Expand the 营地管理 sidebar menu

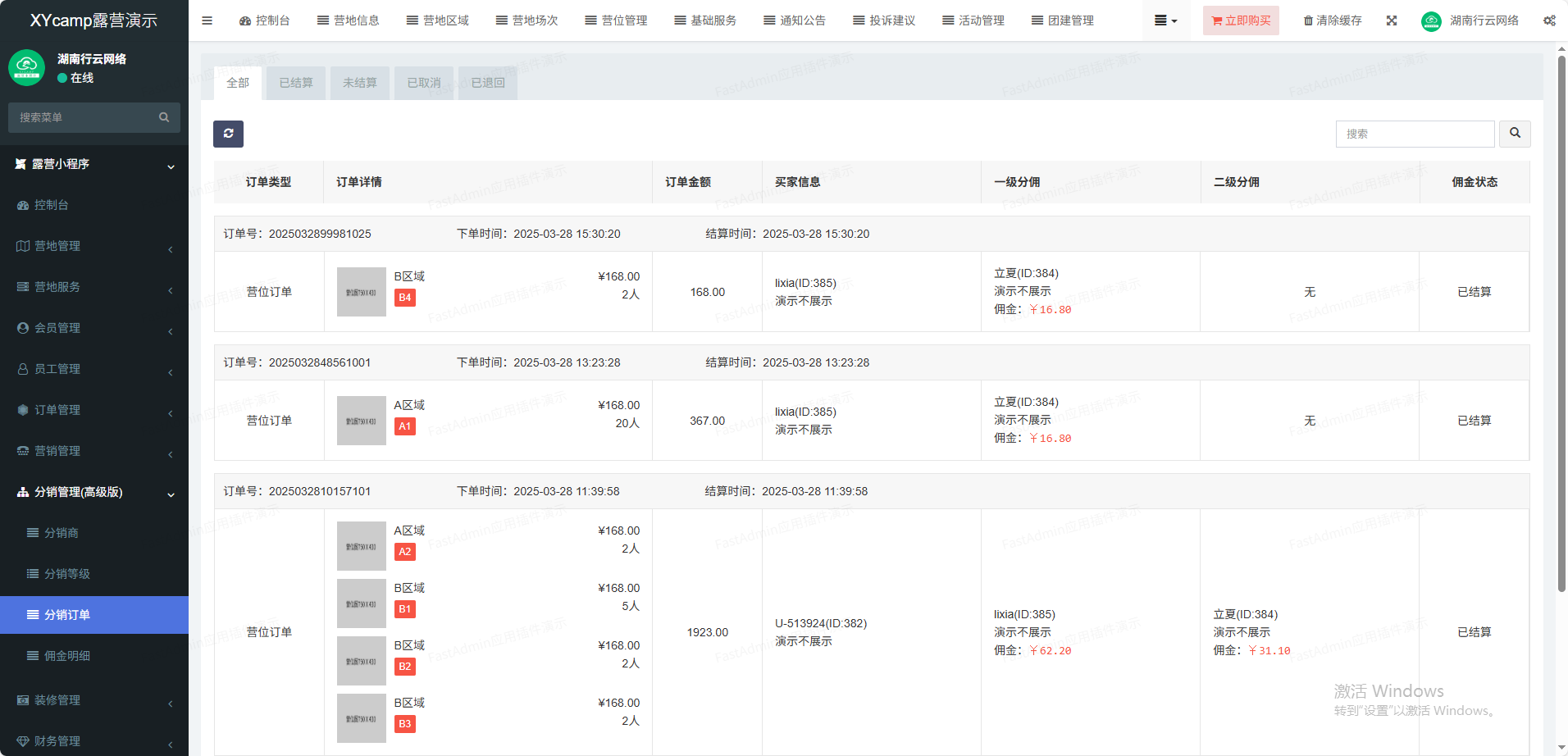(x=94, y=246)
